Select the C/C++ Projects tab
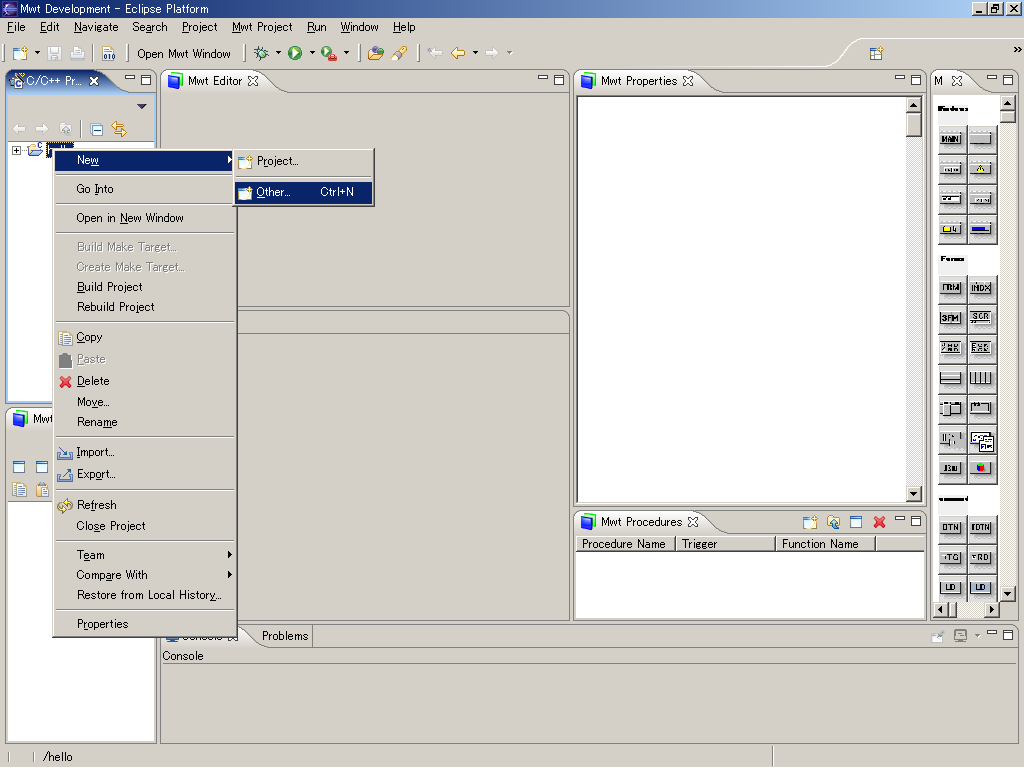The image size is (1024, 768). 55,81
